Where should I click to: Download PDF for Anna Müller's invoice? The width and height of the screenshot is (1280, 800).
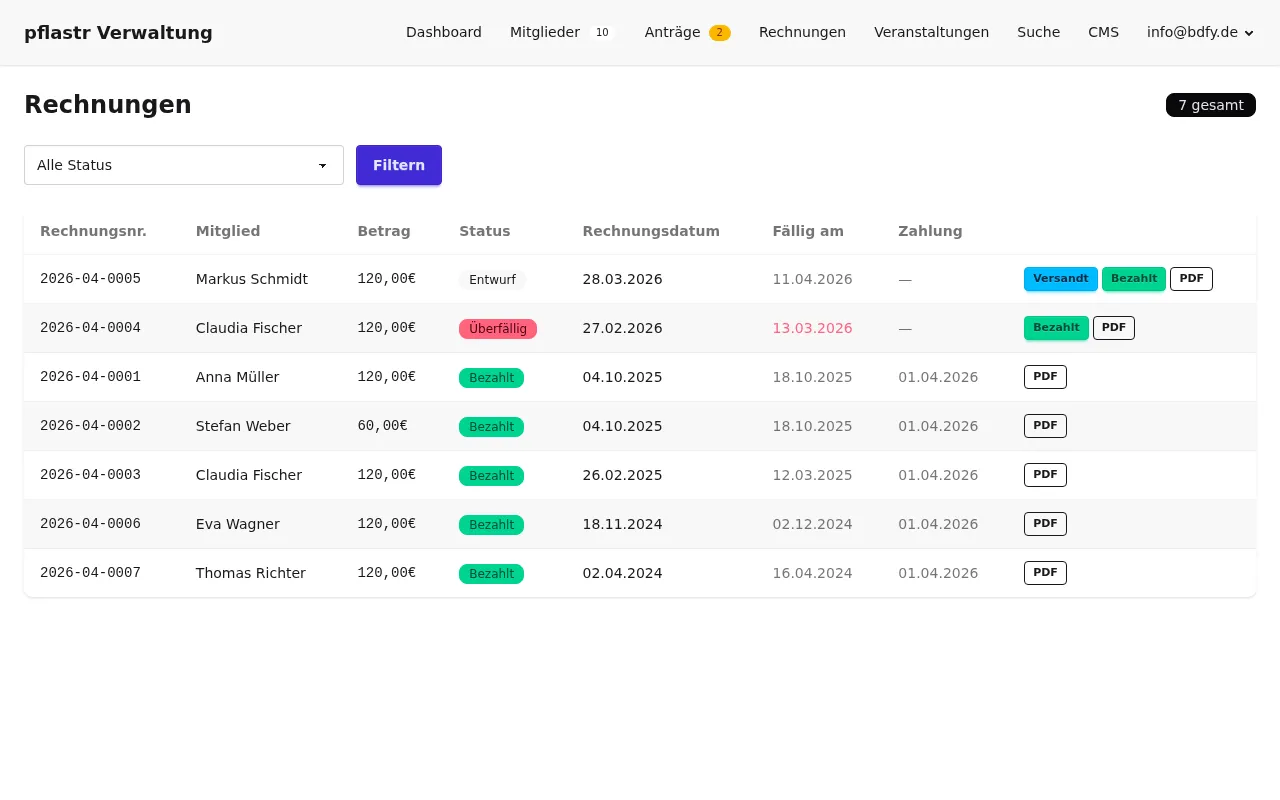coord(1045,377)
